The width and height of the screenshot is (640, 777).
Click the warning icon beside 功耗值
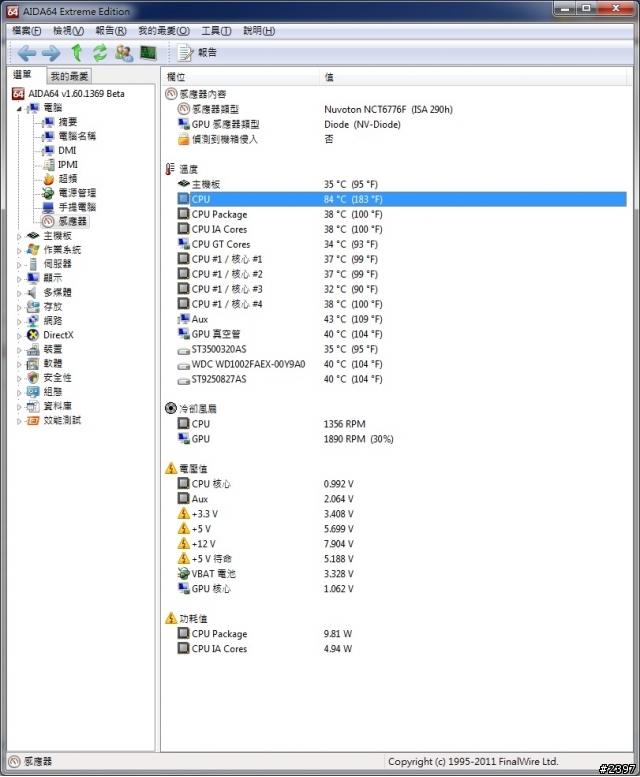(171, 618)
